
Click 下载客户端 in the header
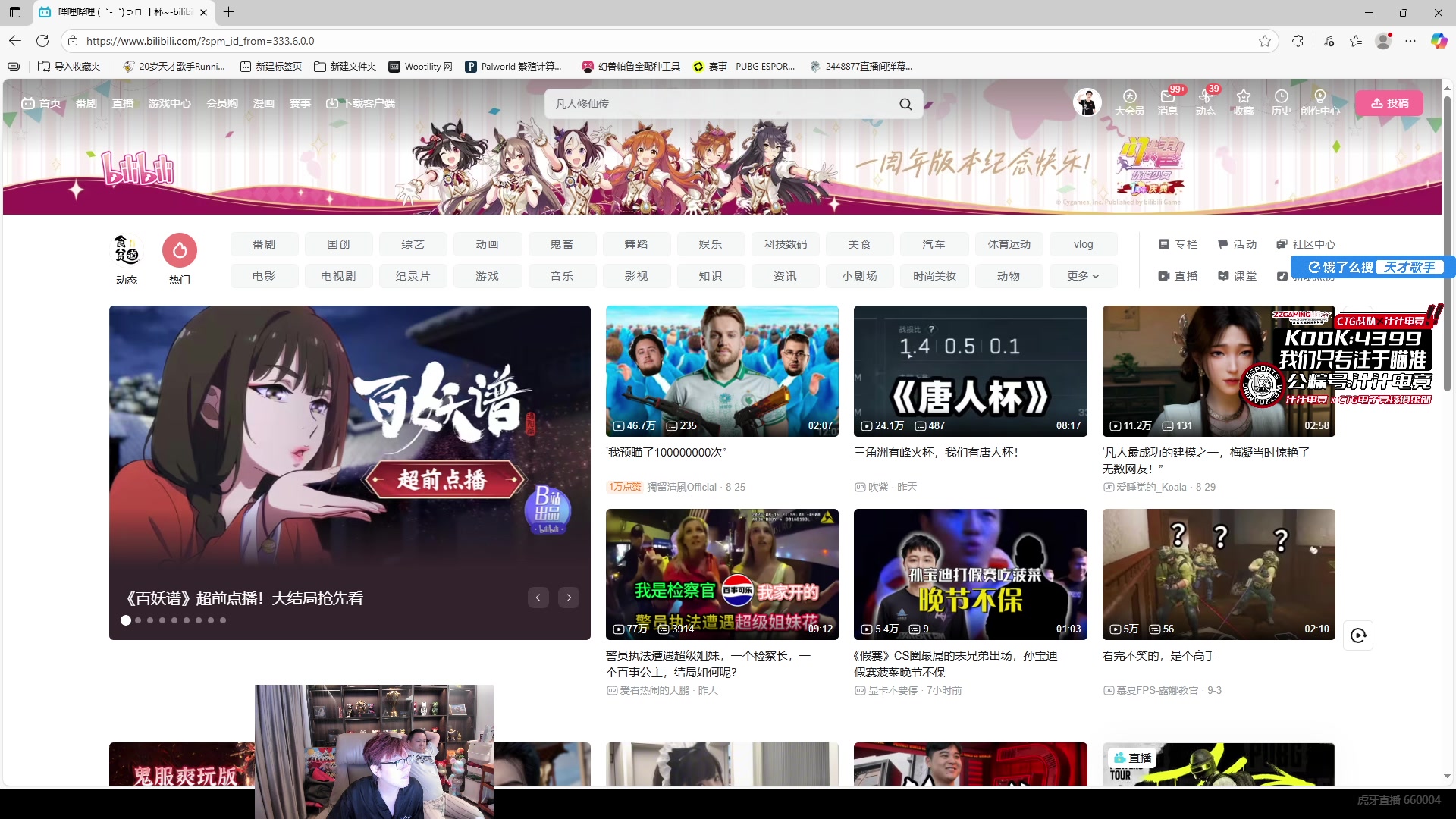pos(360,103)
